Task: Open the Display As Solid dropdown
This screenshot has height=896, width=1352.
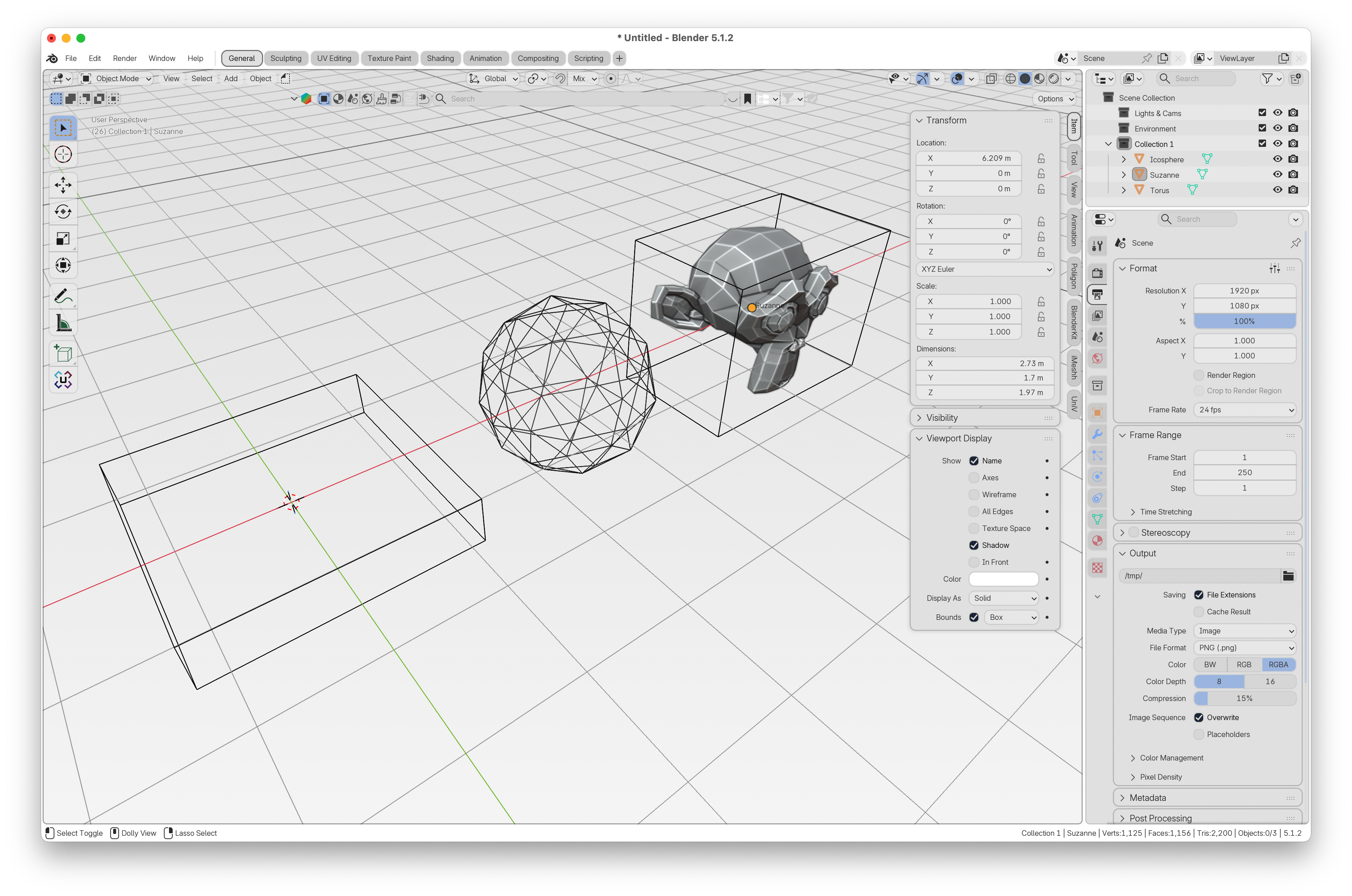Action: (1003, 598)
